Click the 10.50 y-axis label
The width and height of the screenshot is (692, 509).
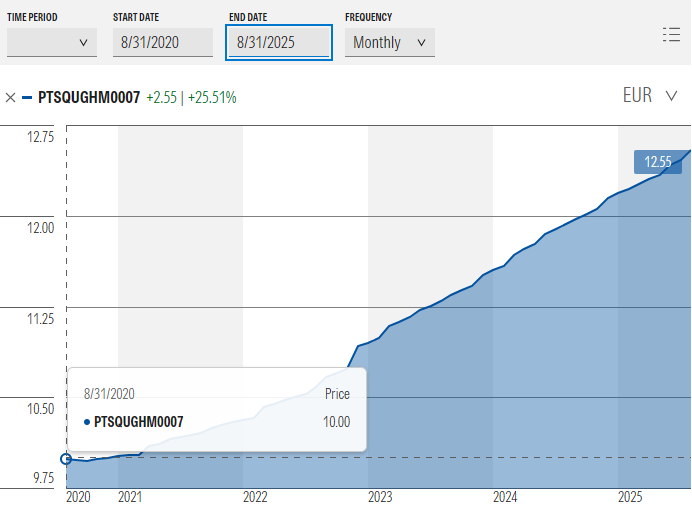pyautogui.click(x=41, y=409)
